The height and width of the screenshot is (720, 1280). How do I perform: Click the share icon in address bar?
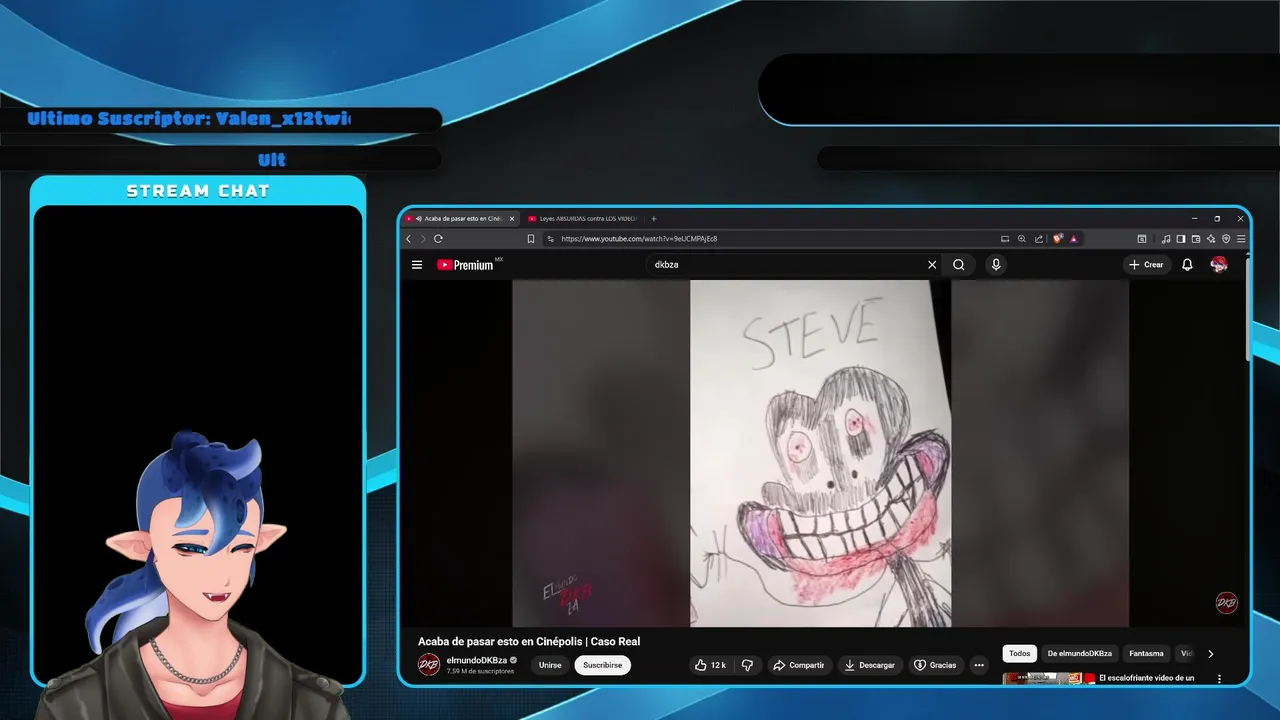coord(1039,239)
